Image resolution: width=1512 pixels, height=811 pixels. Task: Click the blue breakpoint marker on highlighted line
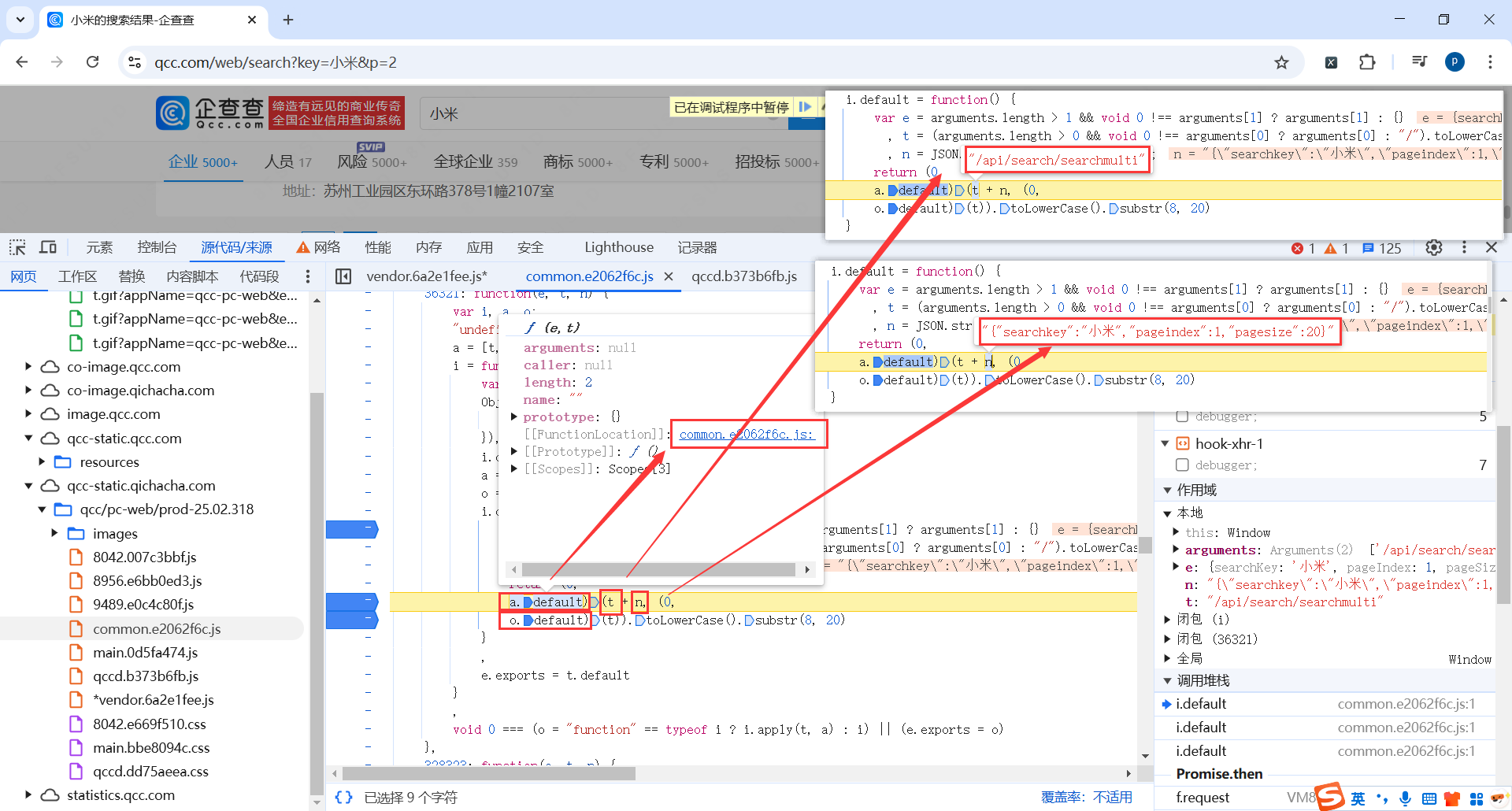tap(352, 602)
